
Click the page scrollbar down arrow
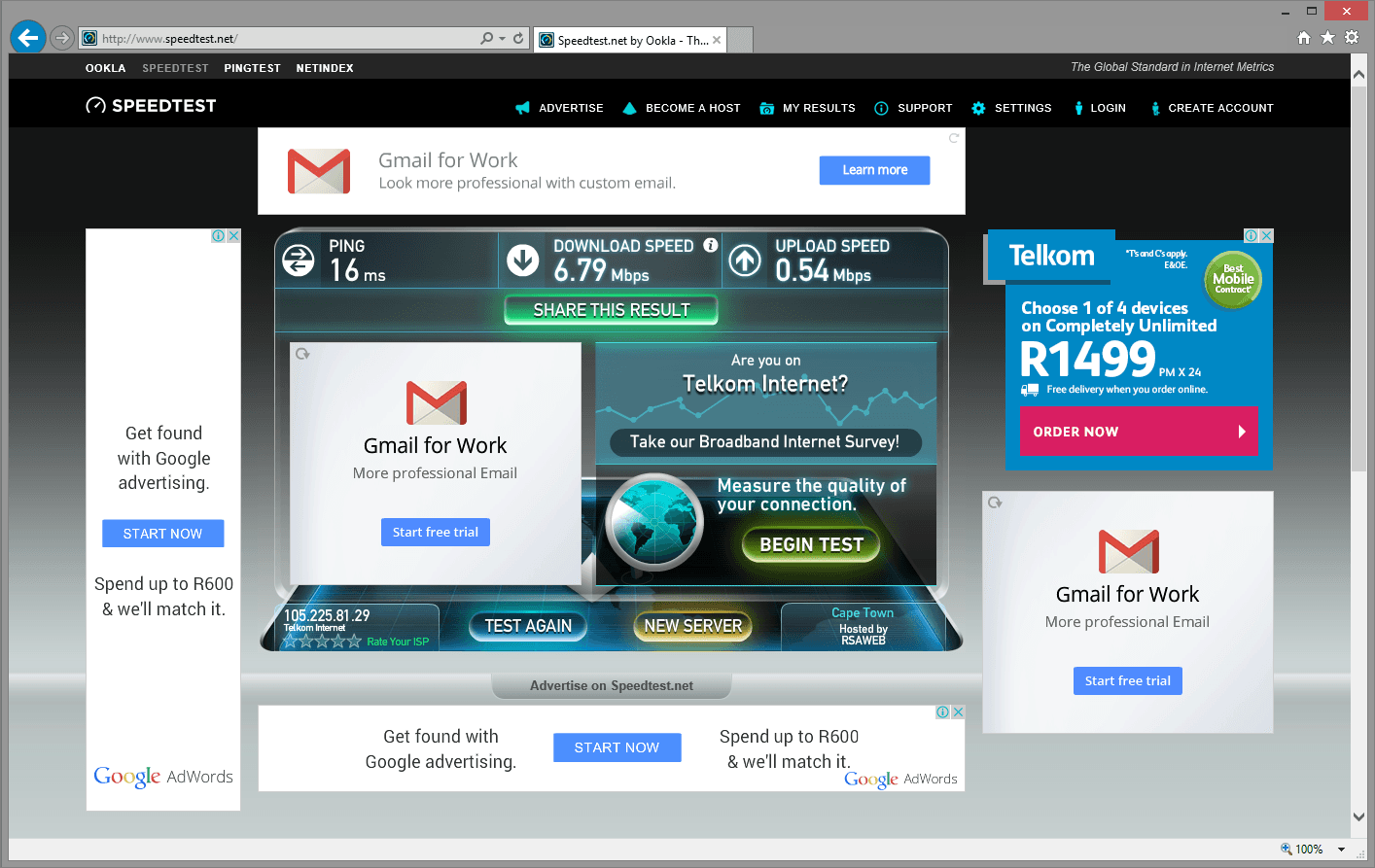pyautogui.click(x=1358, y=817)
